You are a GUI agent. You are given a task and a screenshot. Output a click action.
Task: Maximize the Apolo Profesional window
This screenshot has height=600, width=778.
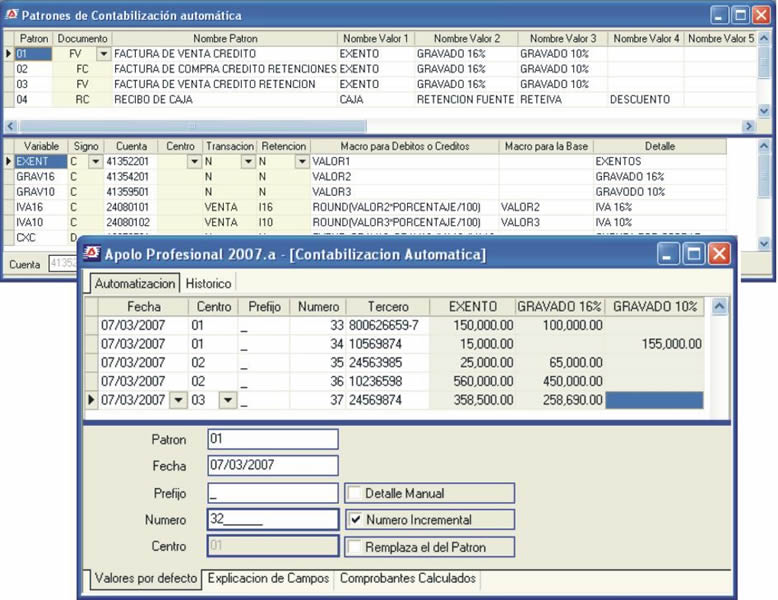tap(694, 254)
